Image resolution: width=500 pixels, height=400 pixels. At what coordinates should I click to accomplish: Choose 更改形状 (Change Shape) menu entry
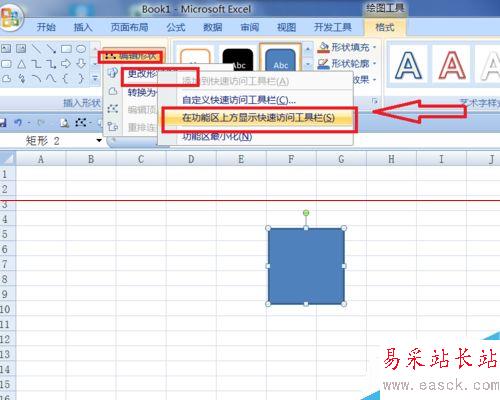click(x=143, y=74)
